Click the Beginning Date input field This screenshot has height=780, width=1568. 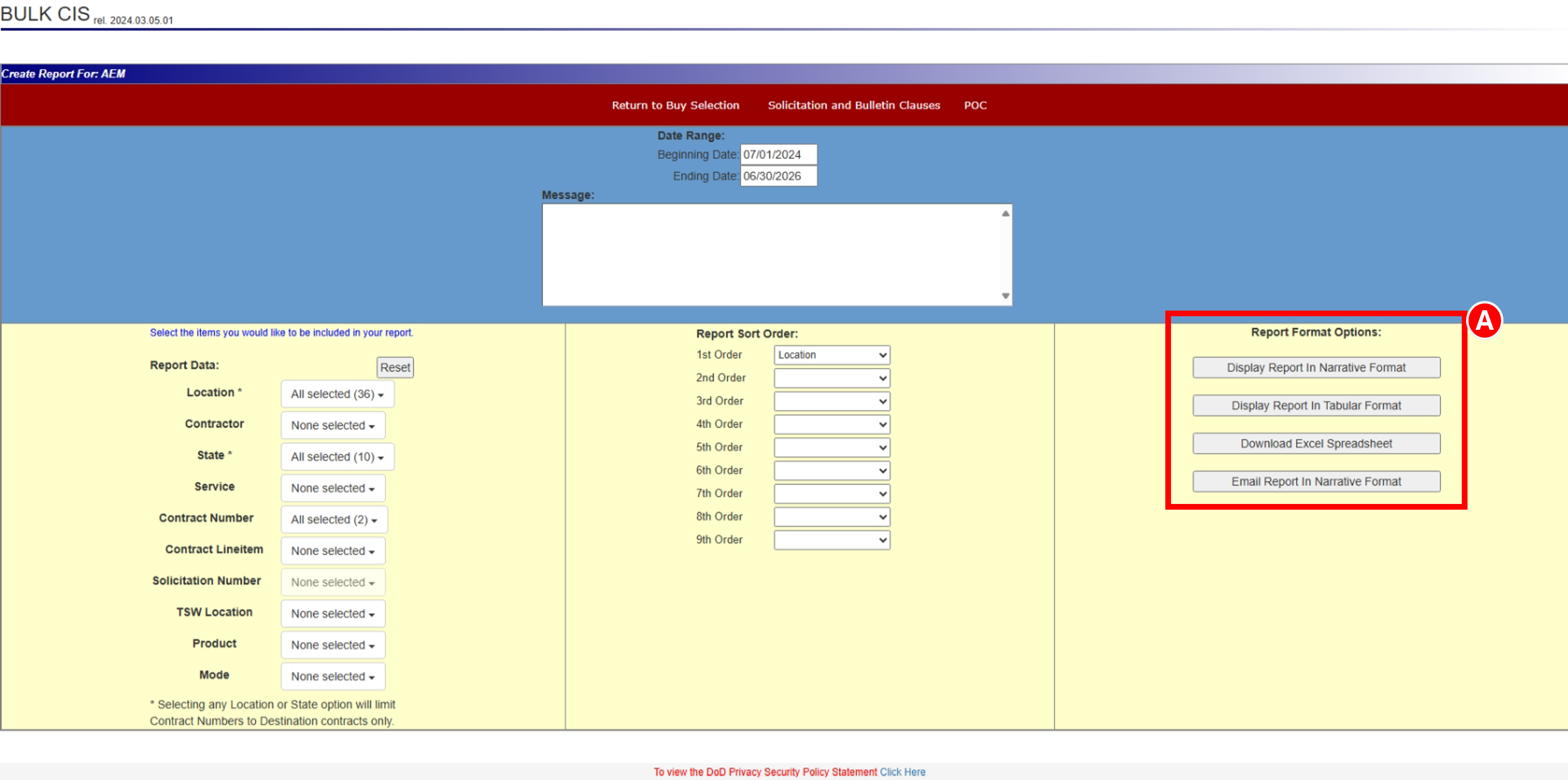coord(779,155)
